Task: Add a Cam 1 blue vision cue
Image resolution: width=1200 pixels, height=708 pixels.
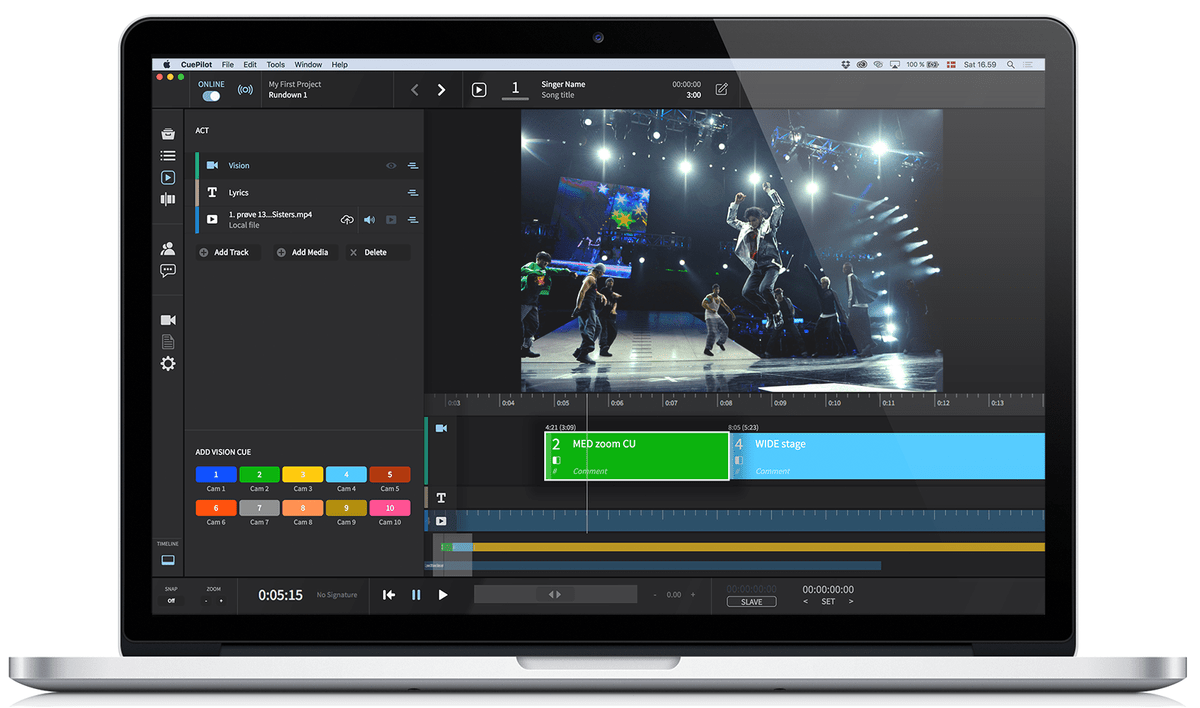Action: pos(215,475)
